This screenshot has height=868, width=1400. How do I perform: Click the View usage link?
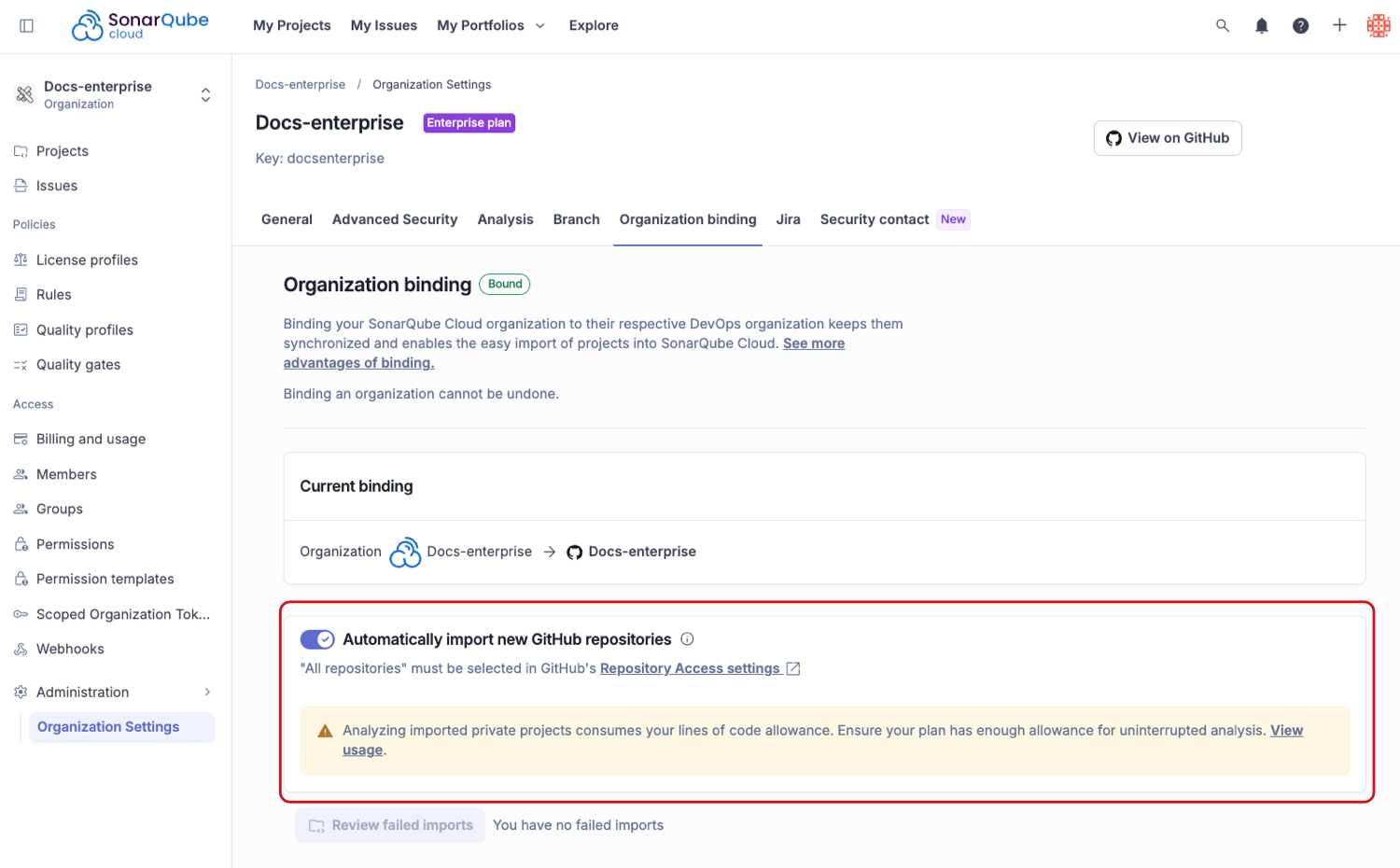(1287, 731)
